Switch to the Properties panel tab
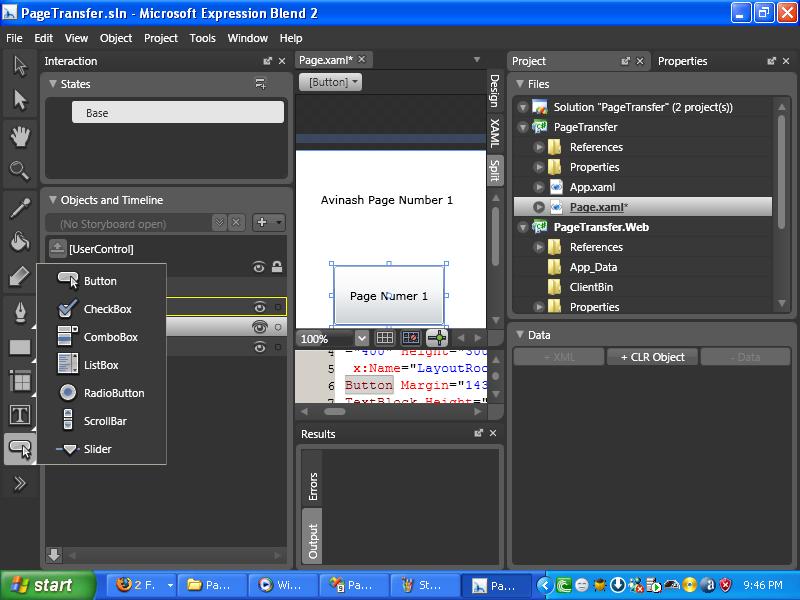The image size is (800, 600). pyautogui.click(x=682, y=61)
